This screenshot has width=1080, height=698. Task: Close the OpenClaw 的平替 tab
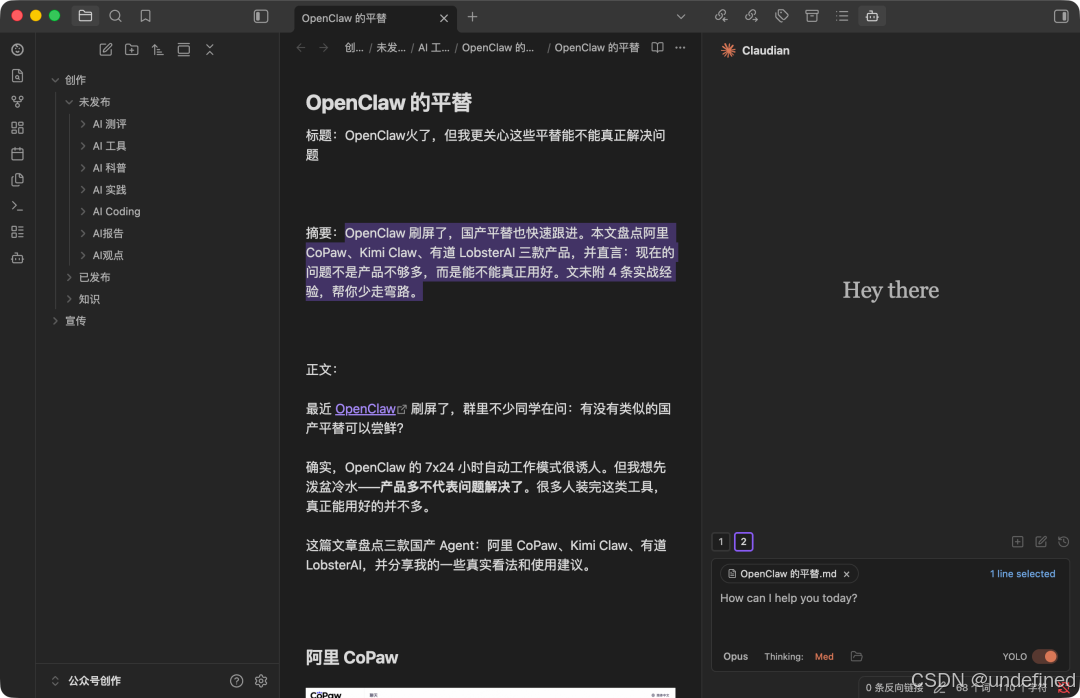[444, 19]
